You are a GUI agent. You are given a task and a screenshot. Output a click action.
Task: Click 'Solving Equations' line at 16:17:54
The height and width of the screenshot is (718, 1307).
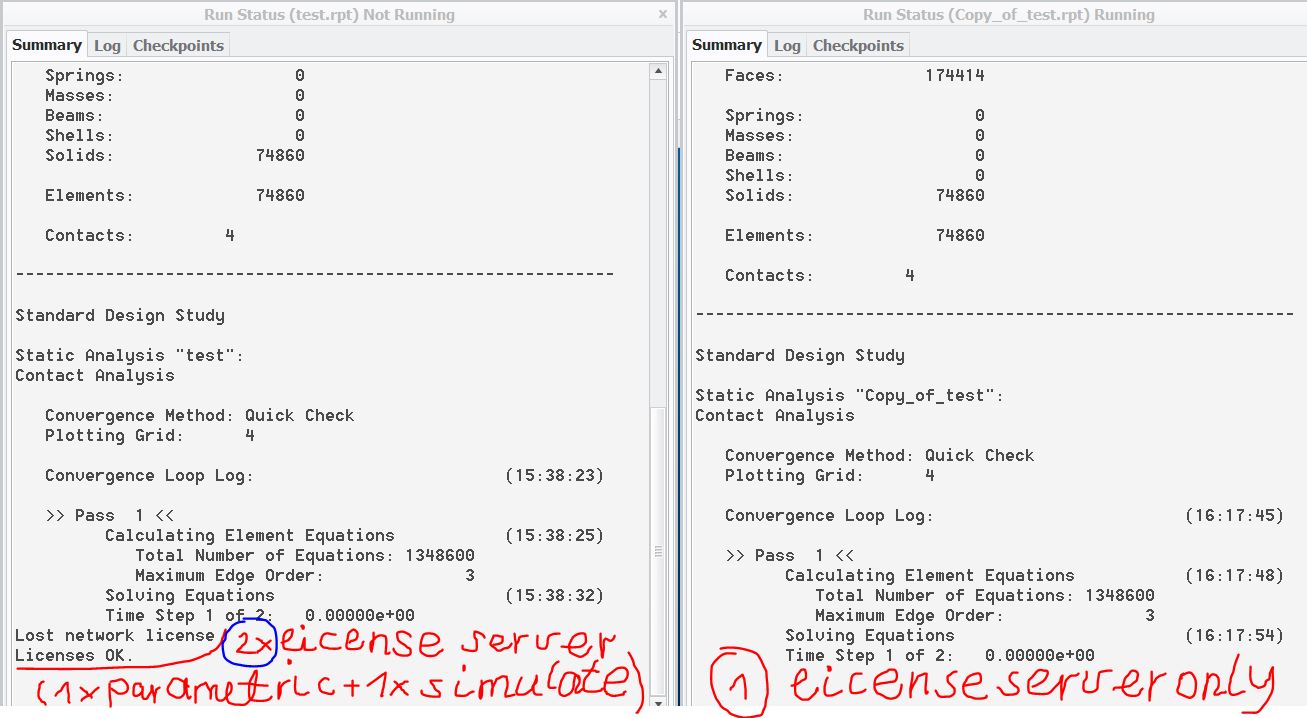click(x=870, y=635)
